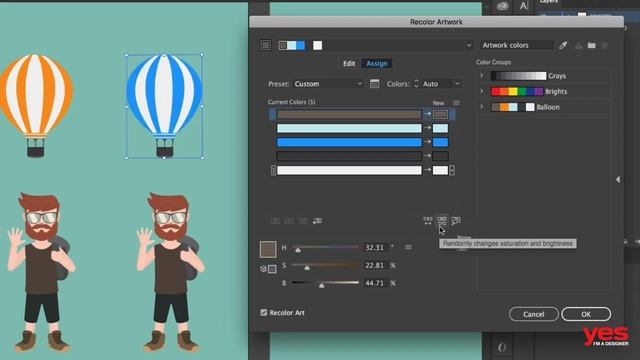The height and width of the screenshot is (360, 640).
Task: Toggle the Recolor Art checkbox
Action: [264, 313]
